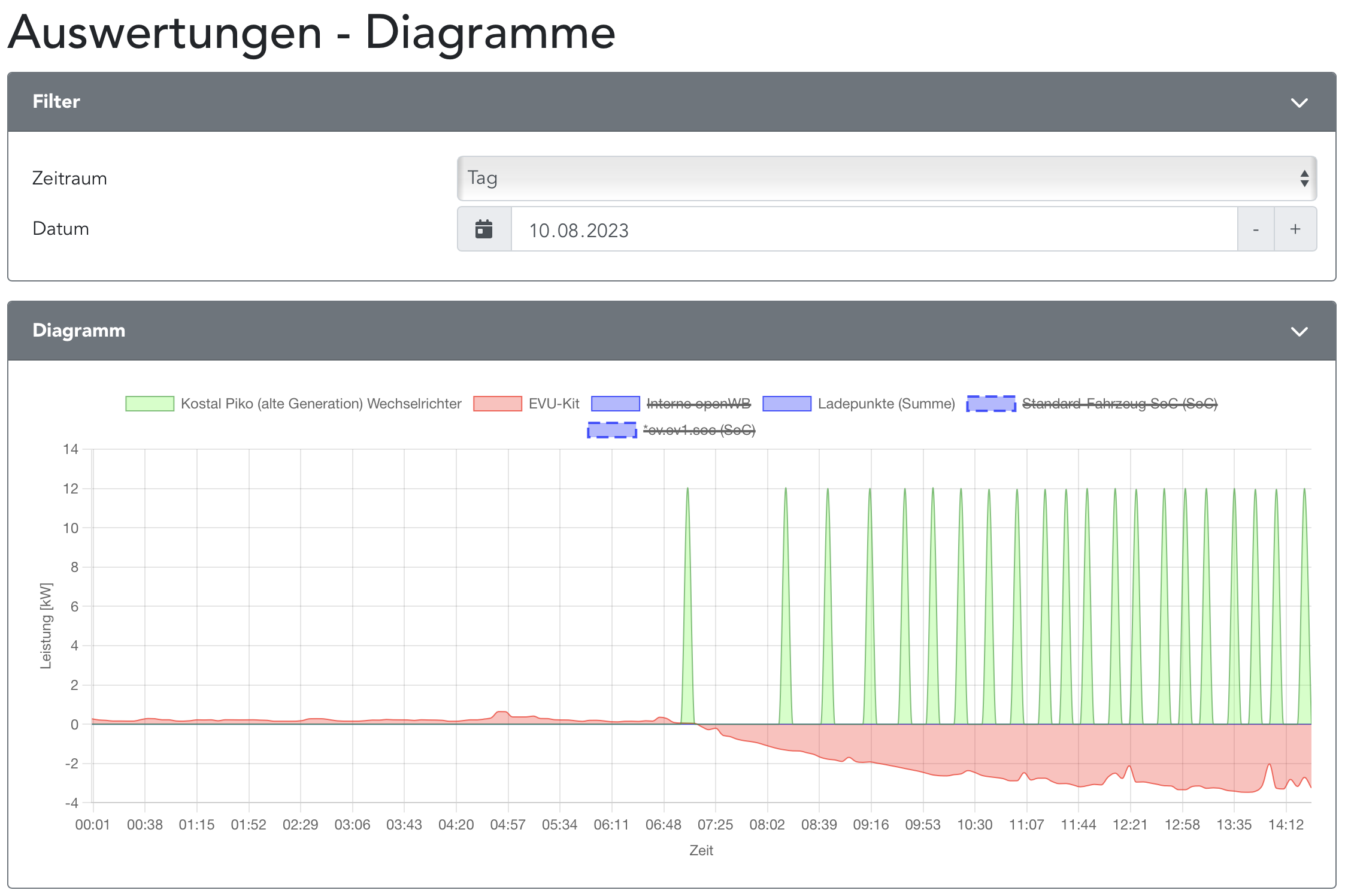Toggle EVU-Kit dataset legend label
This screenshot has height=896, width=1345.
pos(554,404)
